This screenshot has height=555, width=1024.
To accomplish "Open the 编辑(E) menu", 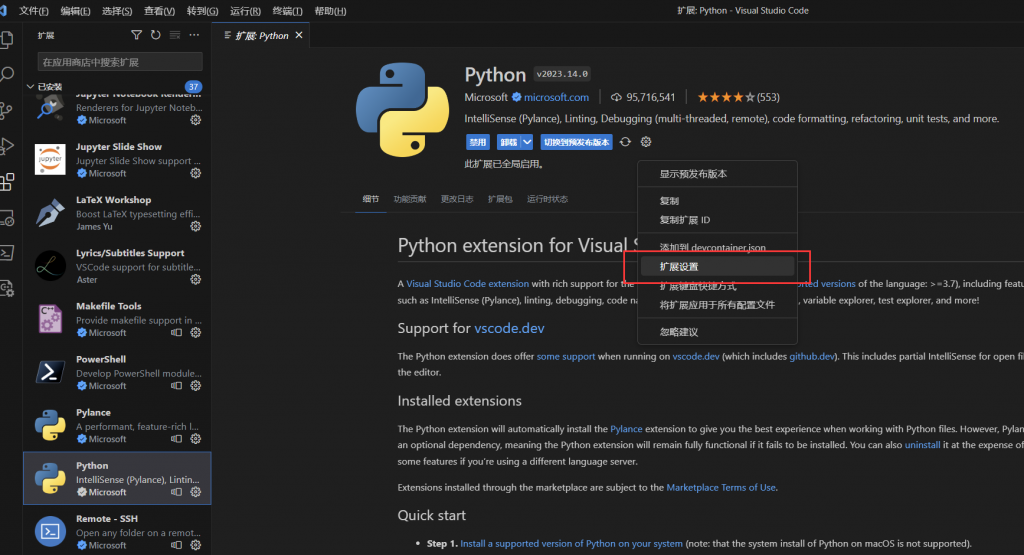I will pos(75,11).
